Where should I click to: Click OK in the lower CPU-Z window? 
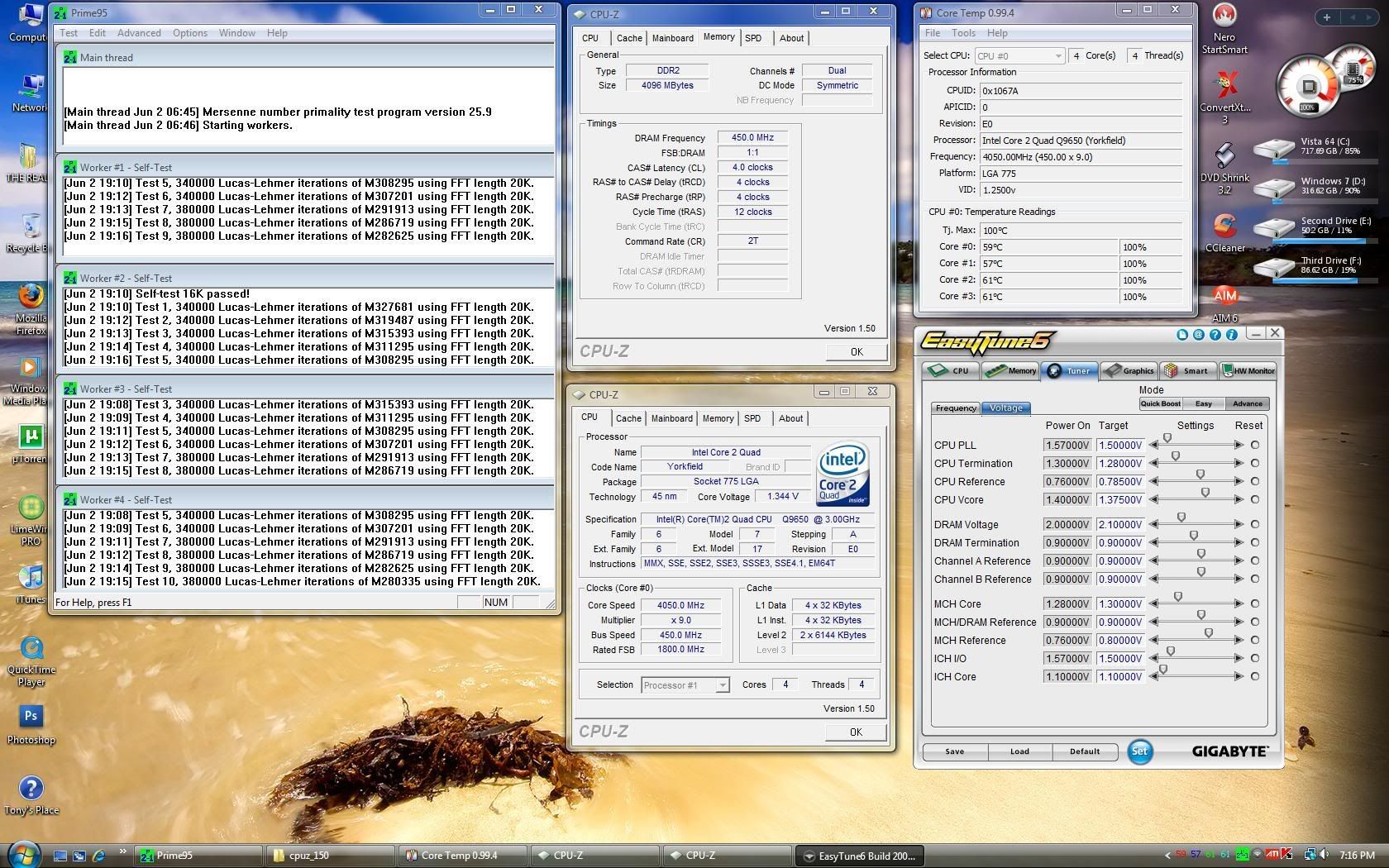click(856, 732)
